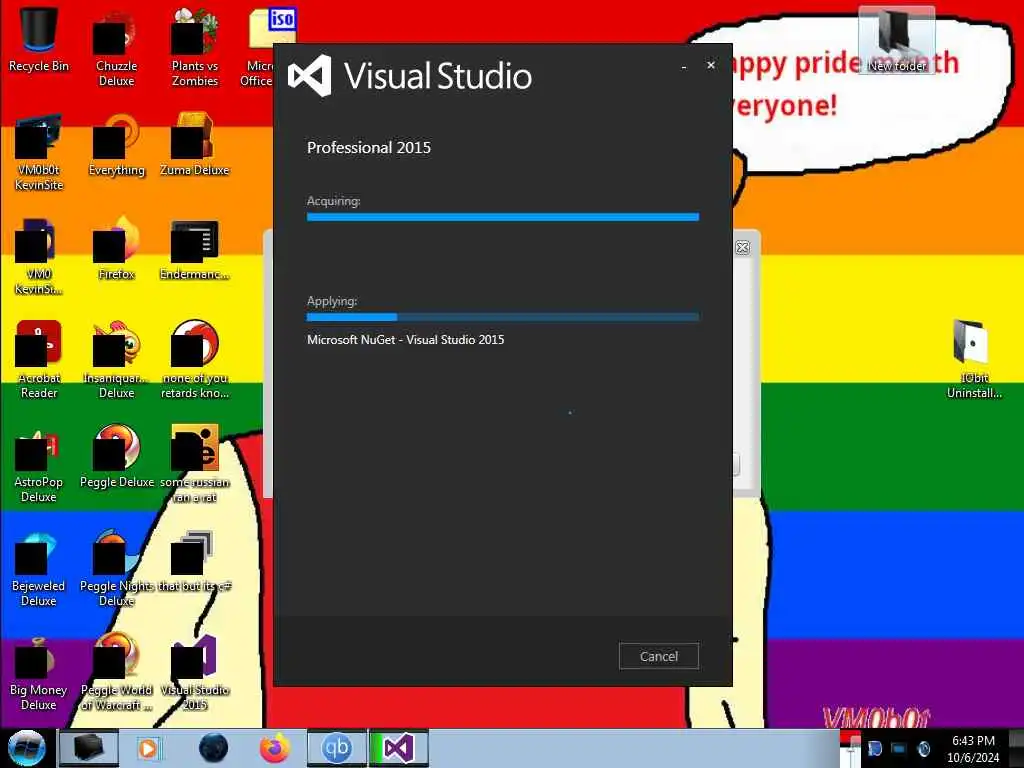Viewport: 1024px width, 768px height.
Task: Click the Visual Studio logo in installer
Action: pos(310,76)
